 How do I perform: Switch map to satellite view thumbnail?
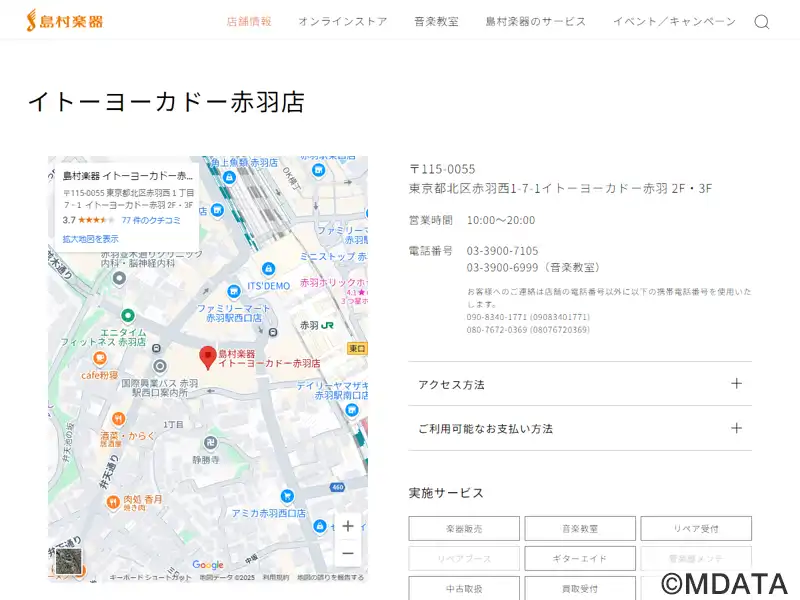click(x=68, y=561)
